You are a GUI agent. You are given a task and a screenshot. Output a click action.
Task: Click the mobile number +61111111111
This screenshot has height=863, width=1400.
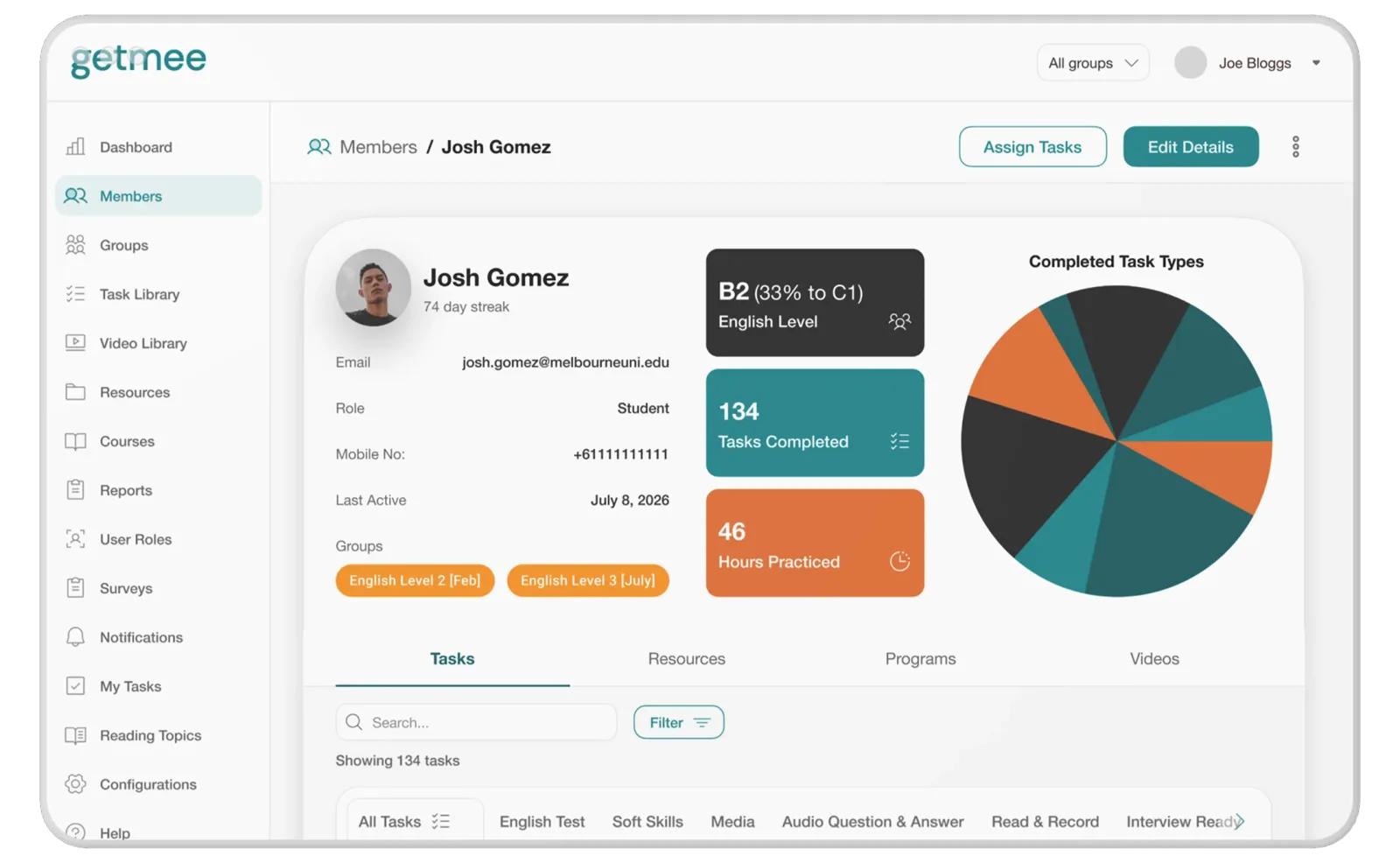pyautogui.click(x=620, y=453)
